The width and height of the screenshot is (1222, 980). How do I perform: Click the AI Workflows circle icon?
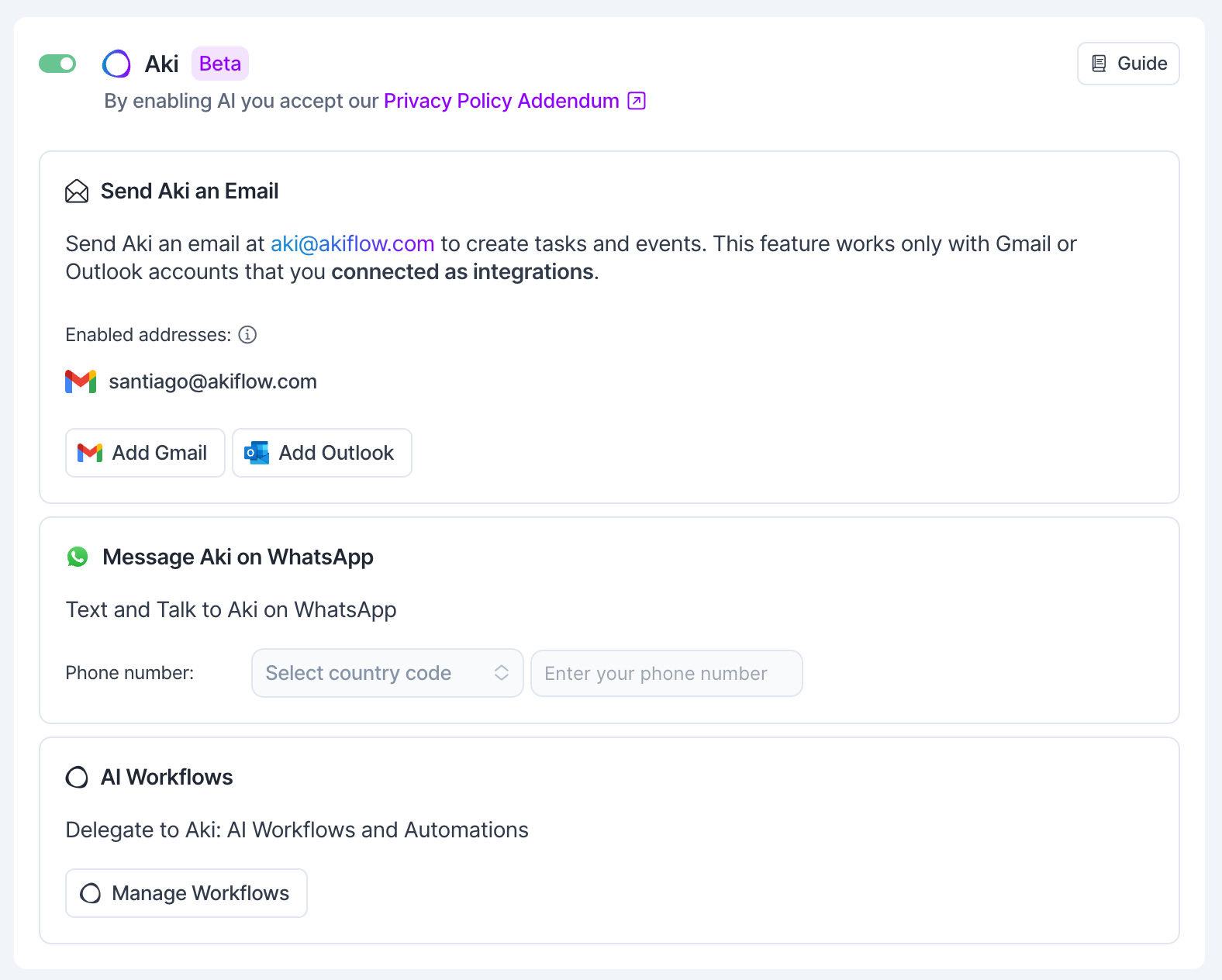coord(77,777)
